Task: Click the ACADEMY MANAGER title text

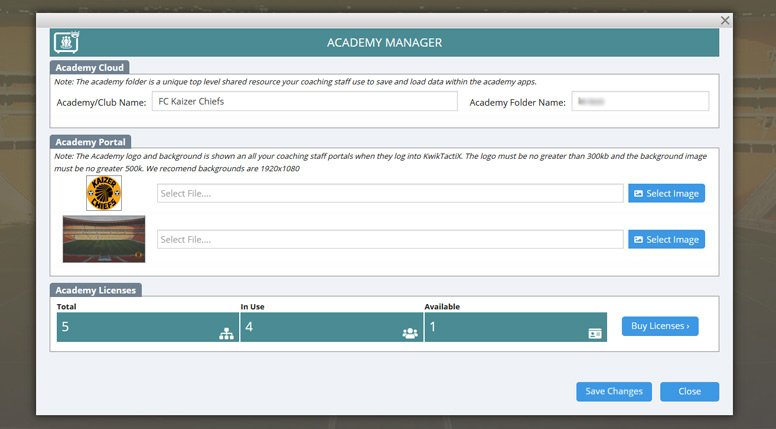Action: (384, 43)
